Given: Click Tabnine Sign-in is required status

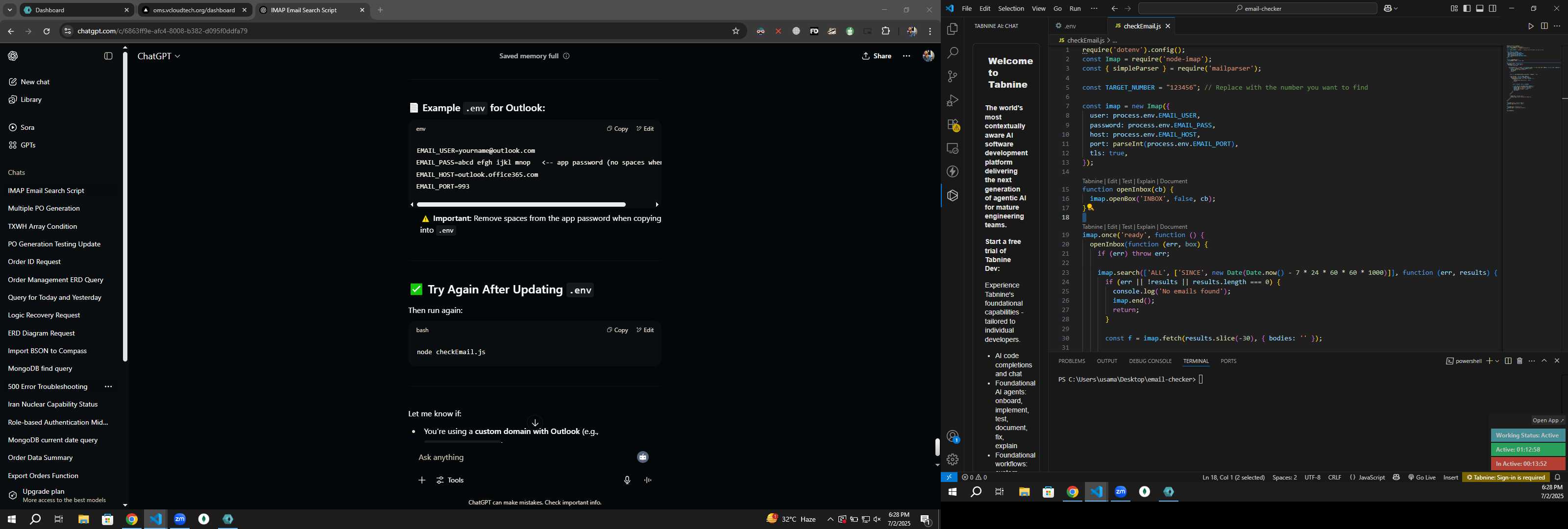Looking at the screenshot, I should tap(1505, 478).
